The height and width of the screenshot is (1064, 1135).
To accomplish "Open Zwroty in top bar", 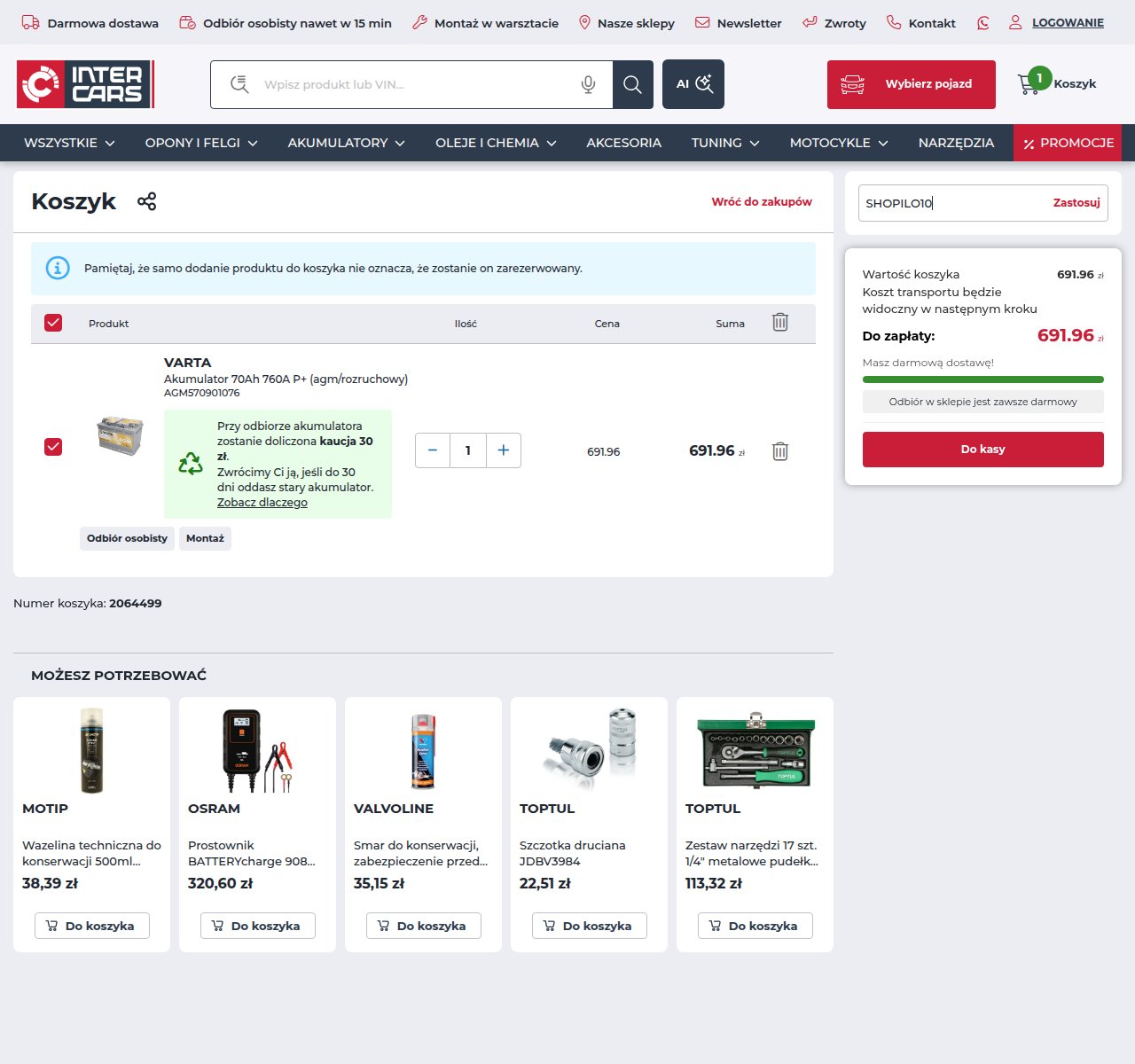I will pos(845,23).
